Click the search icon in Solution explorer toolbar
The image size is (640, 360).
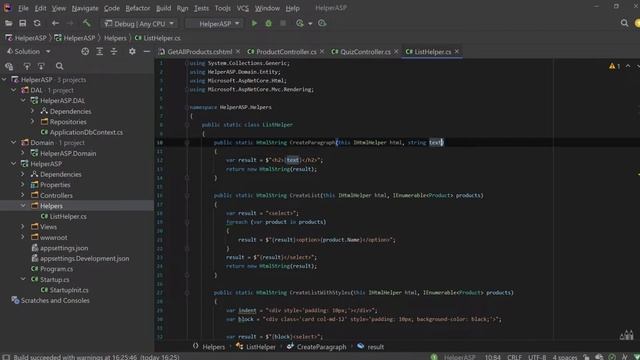coord(60,66)
